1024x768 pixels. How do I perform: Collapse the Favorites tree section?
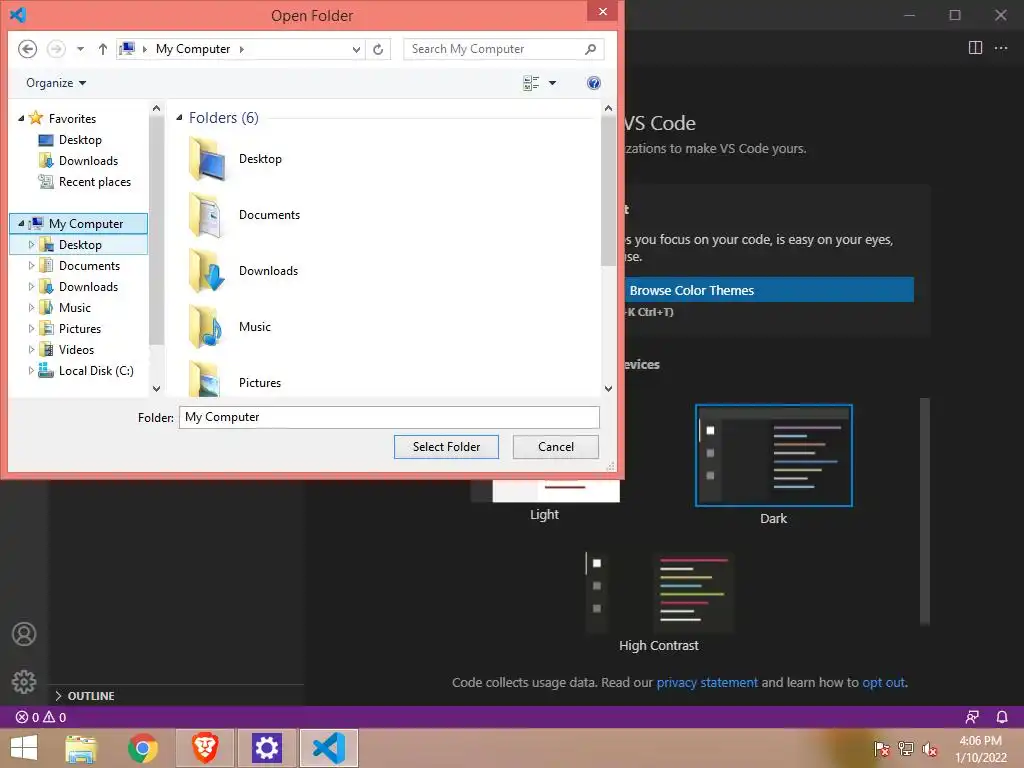(x=21, y=118)
